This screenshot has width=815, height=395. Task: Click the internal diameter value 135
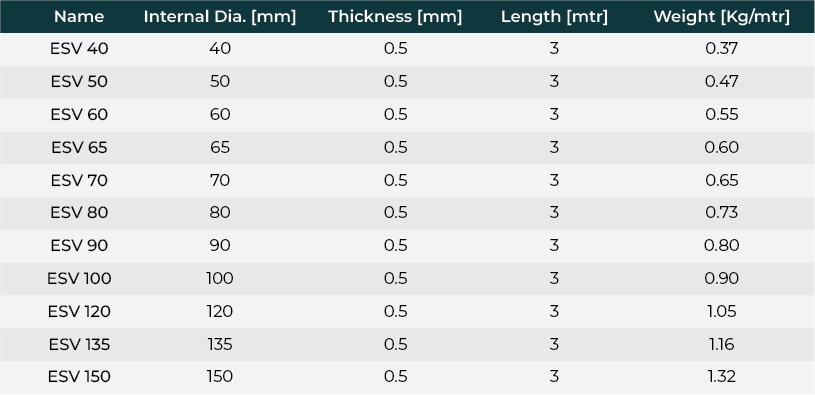tap(220, 344)
